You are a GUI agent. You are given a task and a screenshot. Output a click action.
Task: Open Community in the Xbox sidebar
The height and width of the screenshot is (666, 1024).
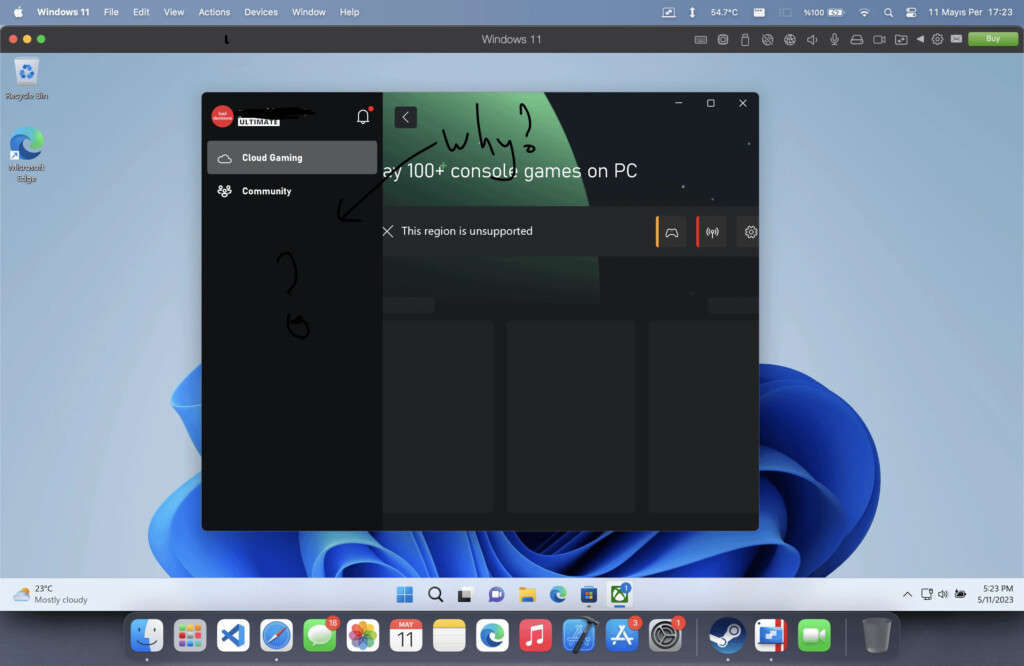[292, 191]
